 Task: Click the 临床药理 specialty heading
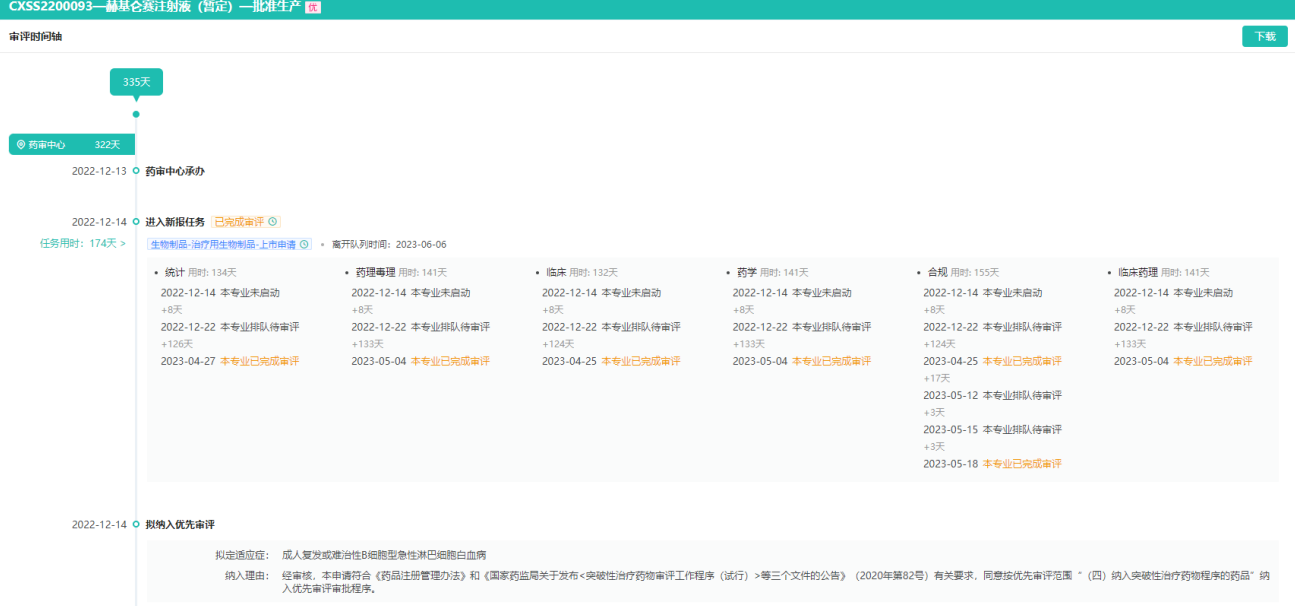click(x=1137, y=272)
